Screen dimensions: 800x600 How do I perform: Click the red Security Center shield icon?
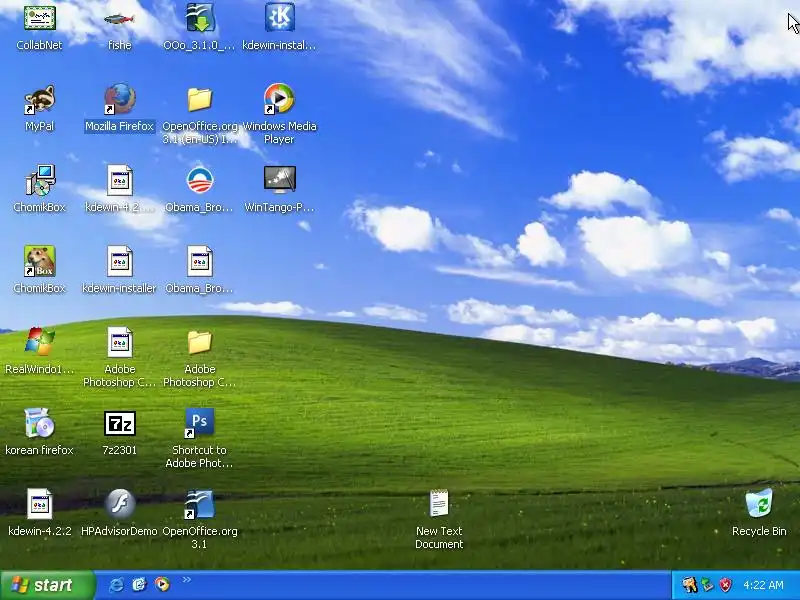725,585
